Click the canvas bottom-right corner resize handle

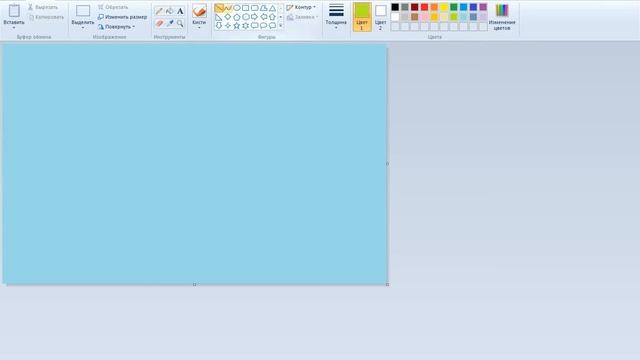click(387, 284)
